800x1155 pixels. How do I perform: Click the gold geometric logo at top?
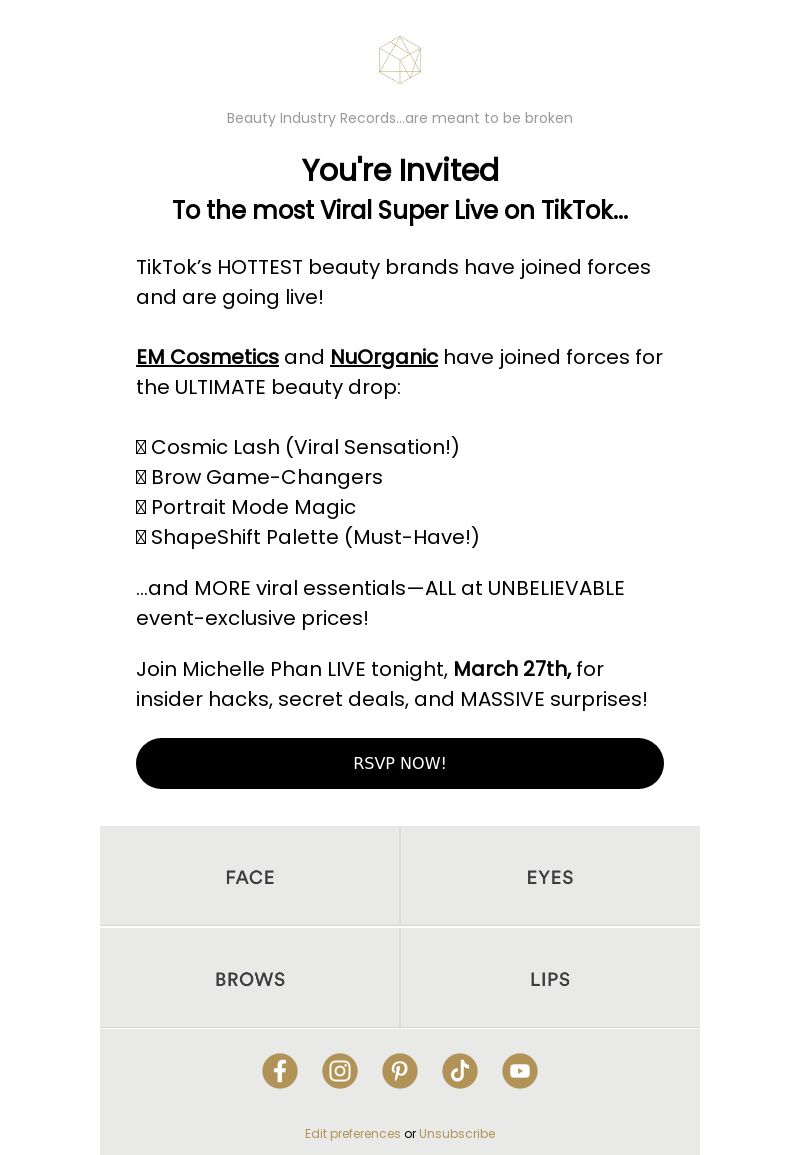(x=400, y=60)
